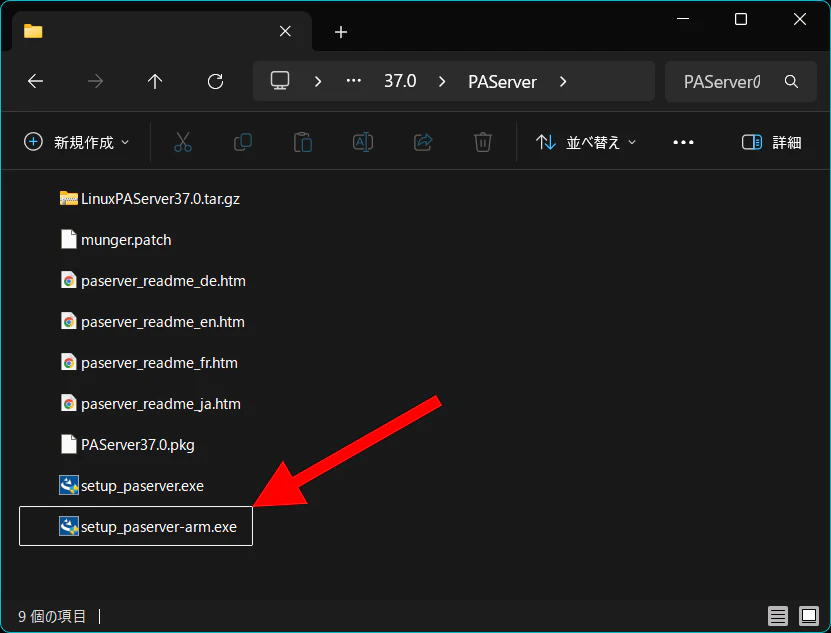Click the PAServer breadcrumb
831x633 pixels.
[x=502, y=82]
